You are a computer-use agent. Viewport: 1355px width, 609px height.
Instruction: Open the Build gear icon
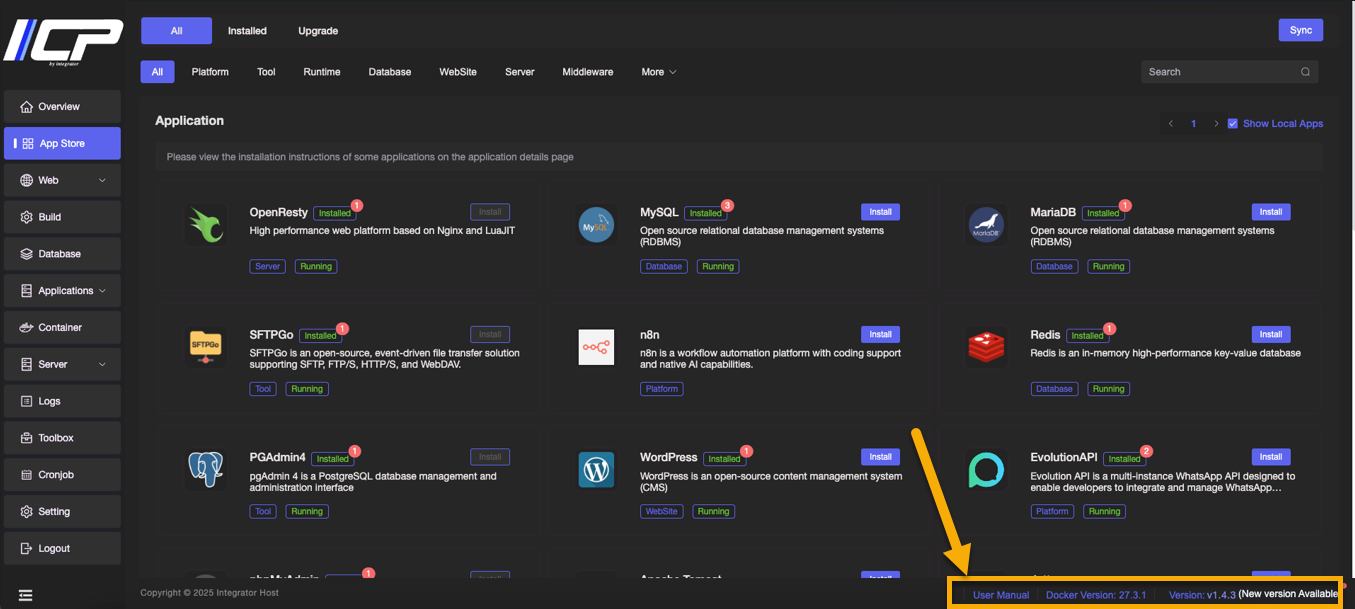point(26,217)
